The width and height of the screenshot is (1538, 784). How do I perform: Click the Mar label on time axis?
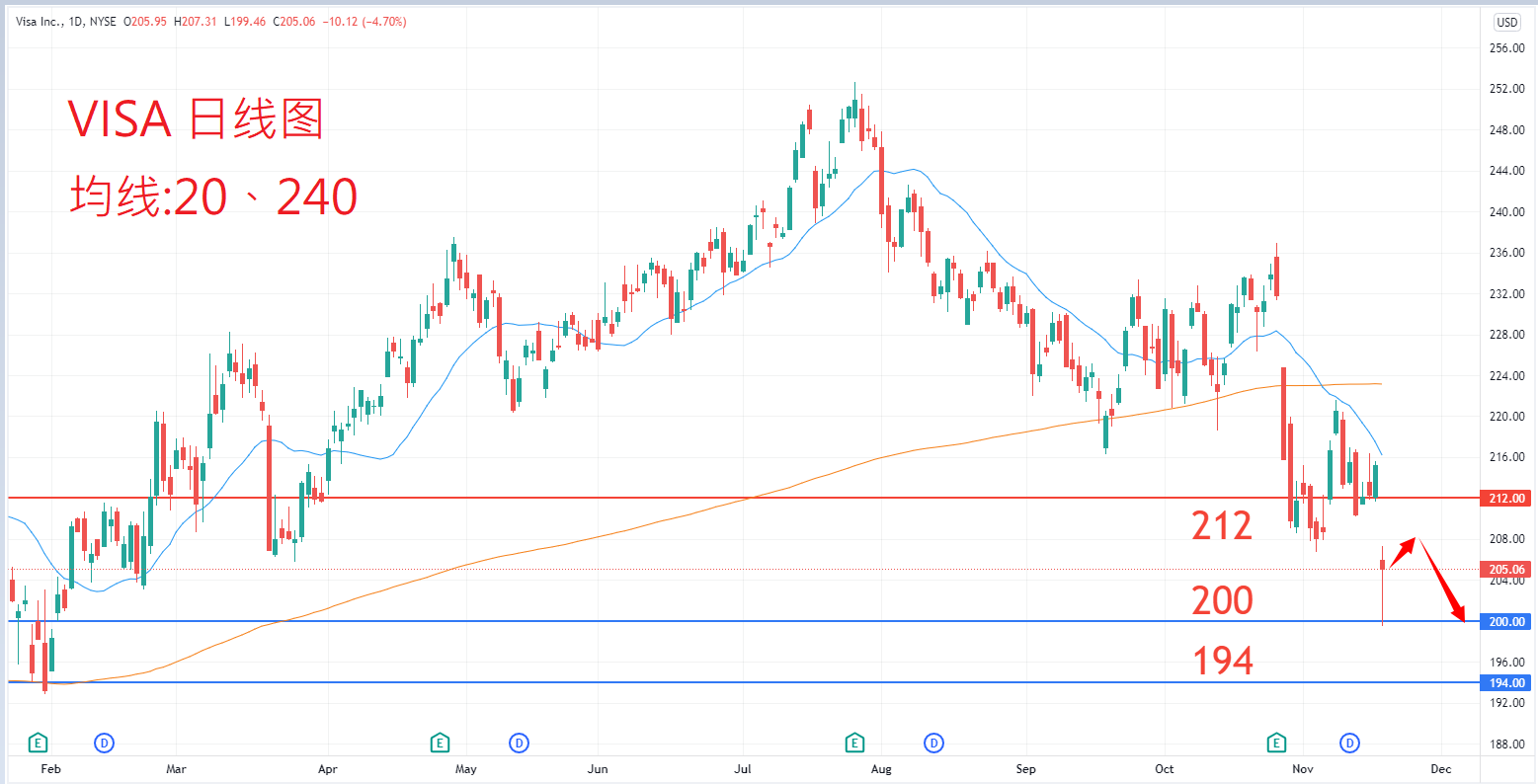coord(176,768)
